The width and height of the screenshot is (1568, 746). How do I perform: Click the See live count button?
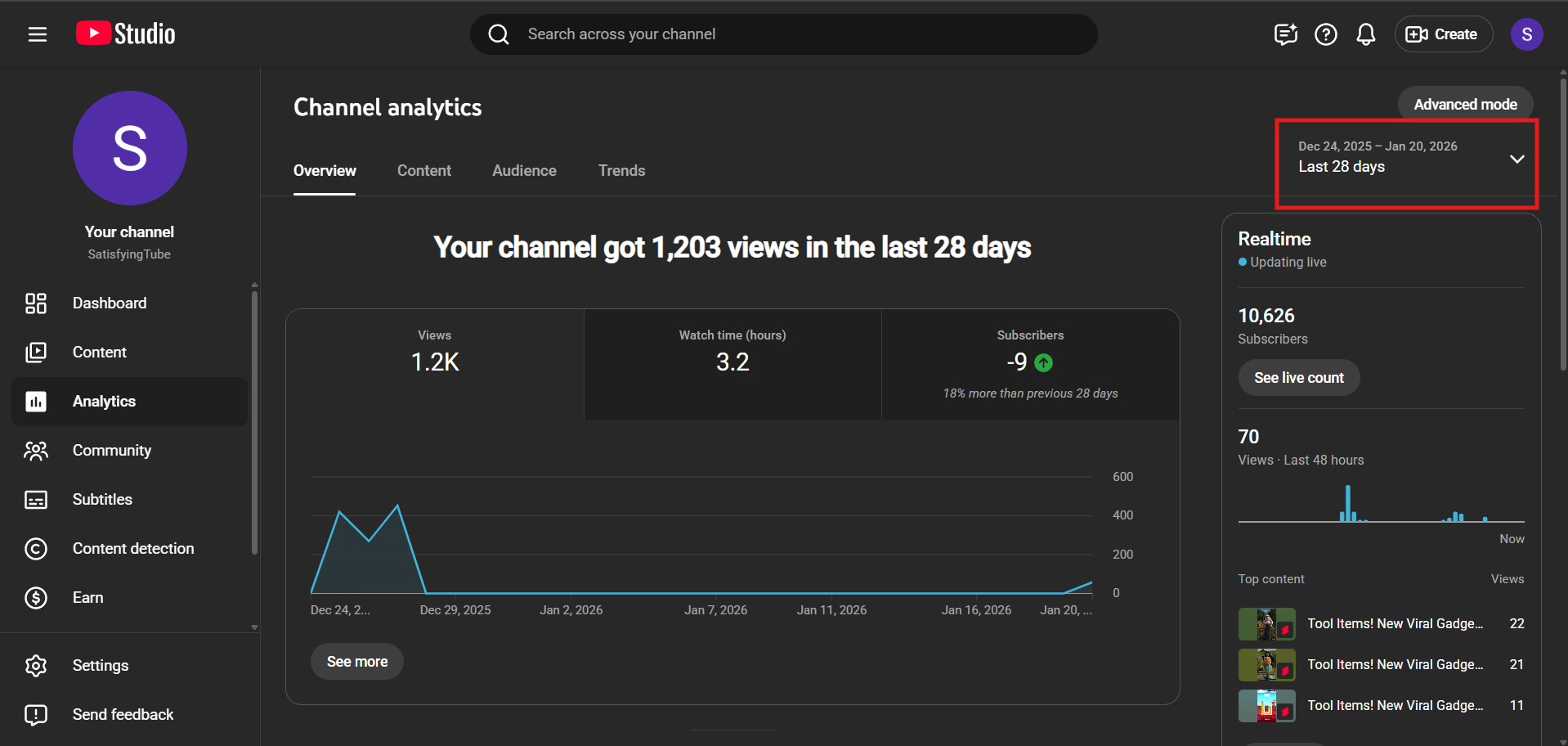[x=1298, y=378]
